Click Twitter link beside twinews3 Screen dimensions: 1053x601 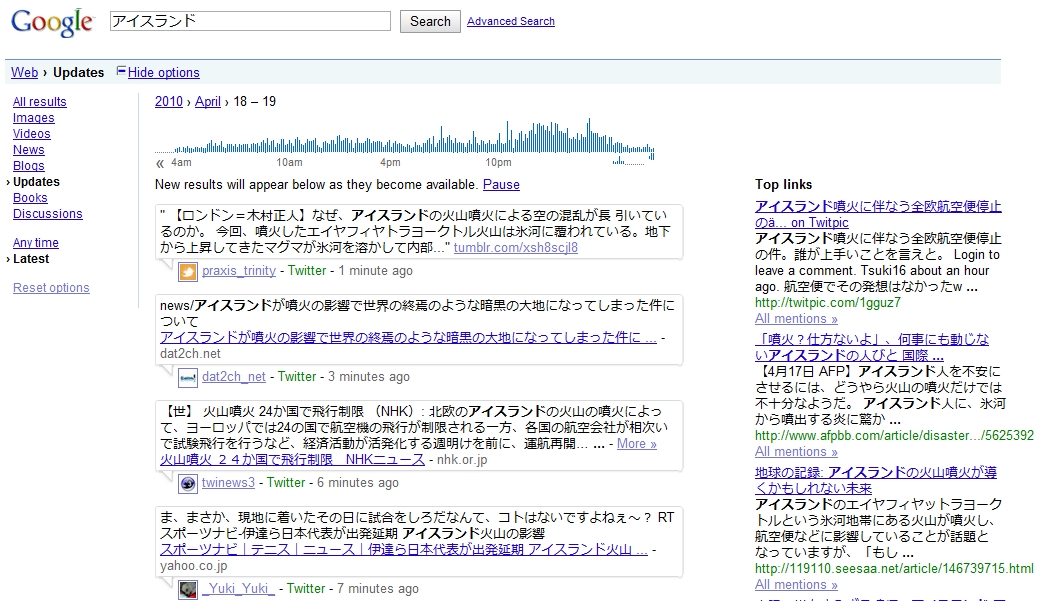tap(286, 483)
